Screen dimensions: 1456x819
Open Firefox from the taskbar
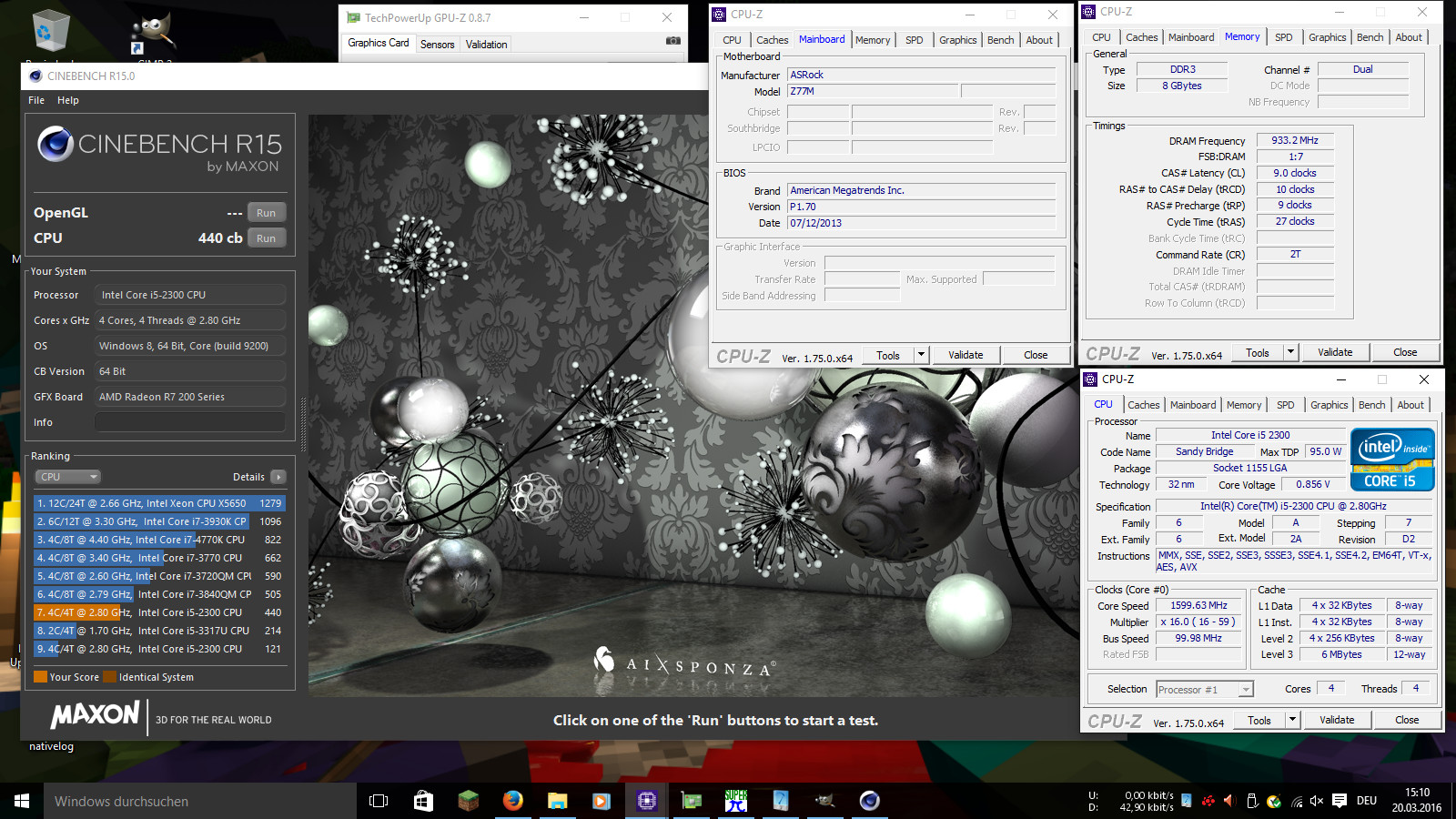pyautogui.click(x=512, y=801)
